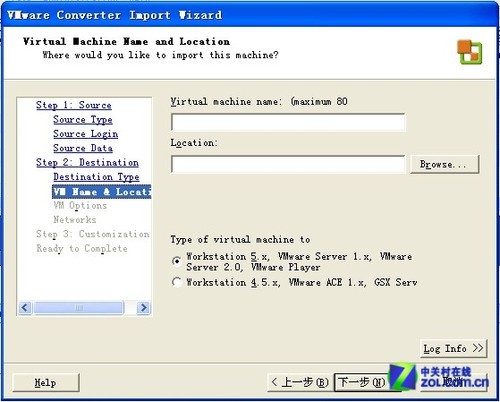Click the Virtual machine name input field

(x=288, y=122)
